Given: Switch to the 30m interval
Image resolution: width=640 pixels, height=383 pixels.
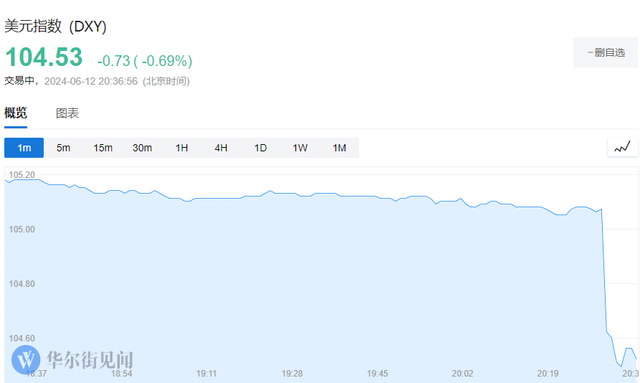Looking at the screenshot, I should (142, 148).
